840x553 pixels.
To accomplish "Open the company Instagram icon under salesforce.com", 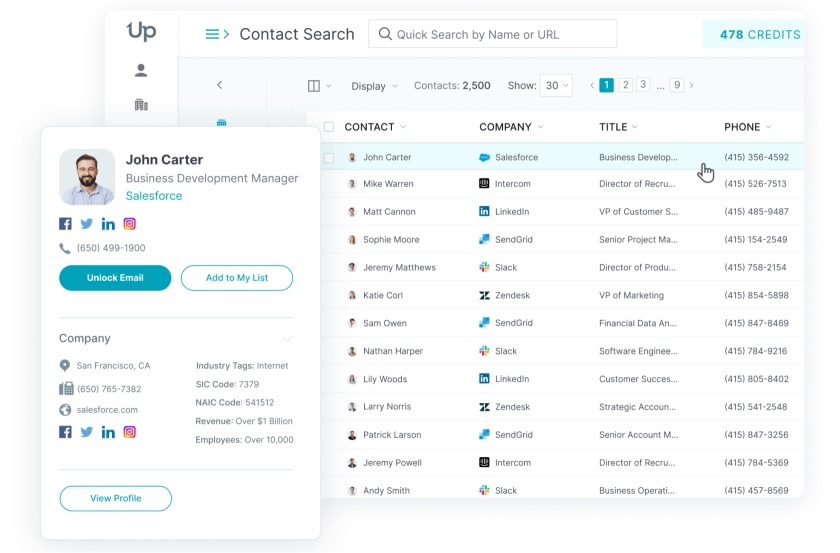I will pyautogui.click(x=130, y=432).
